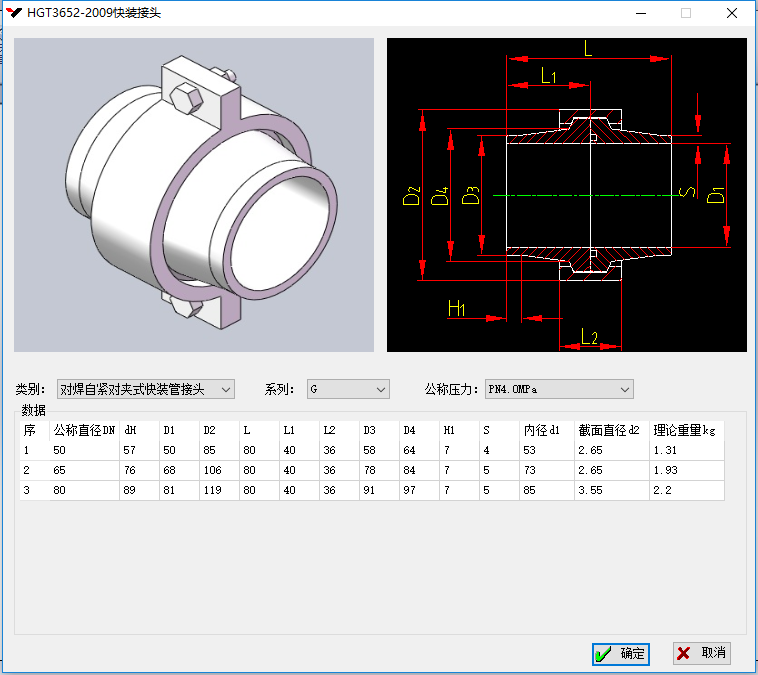Click the 3D coupling preview image

click(194, 195)
